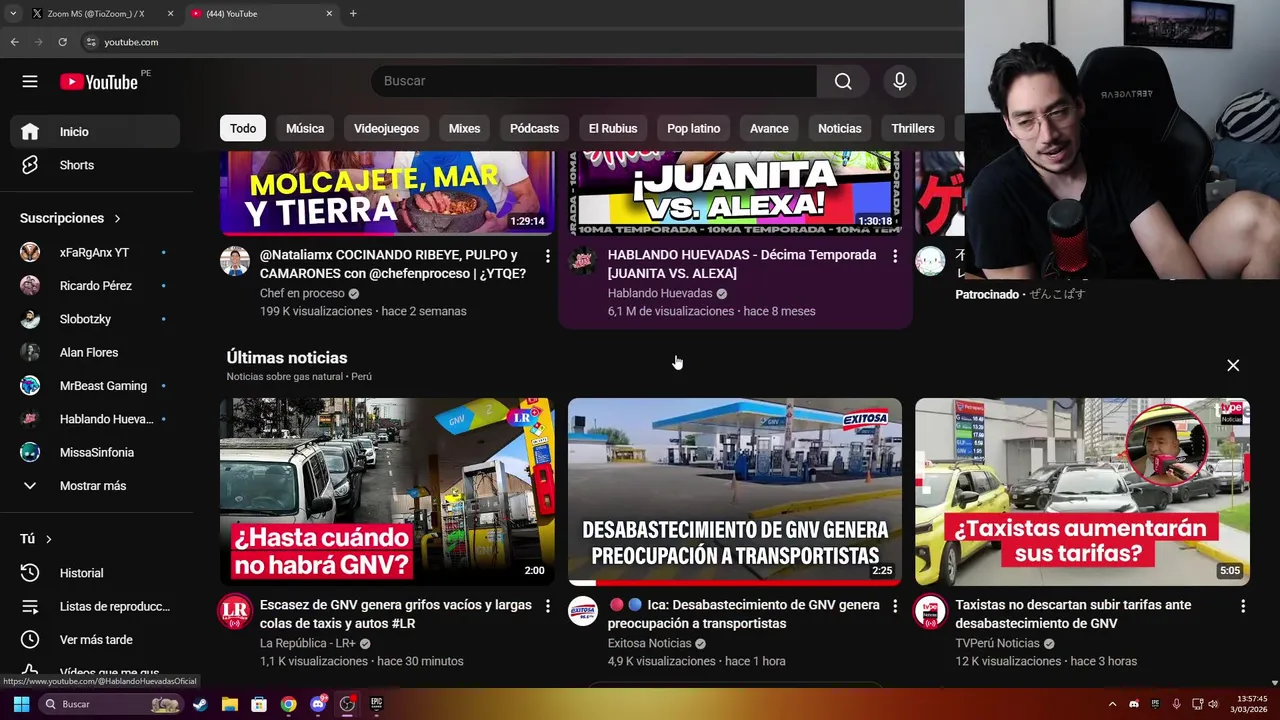Viewport: 1280px width, 720px height.
Task: Play ¿Hasta cuándo no habrá GNV? thumbnail
Action: coord(387,492)
